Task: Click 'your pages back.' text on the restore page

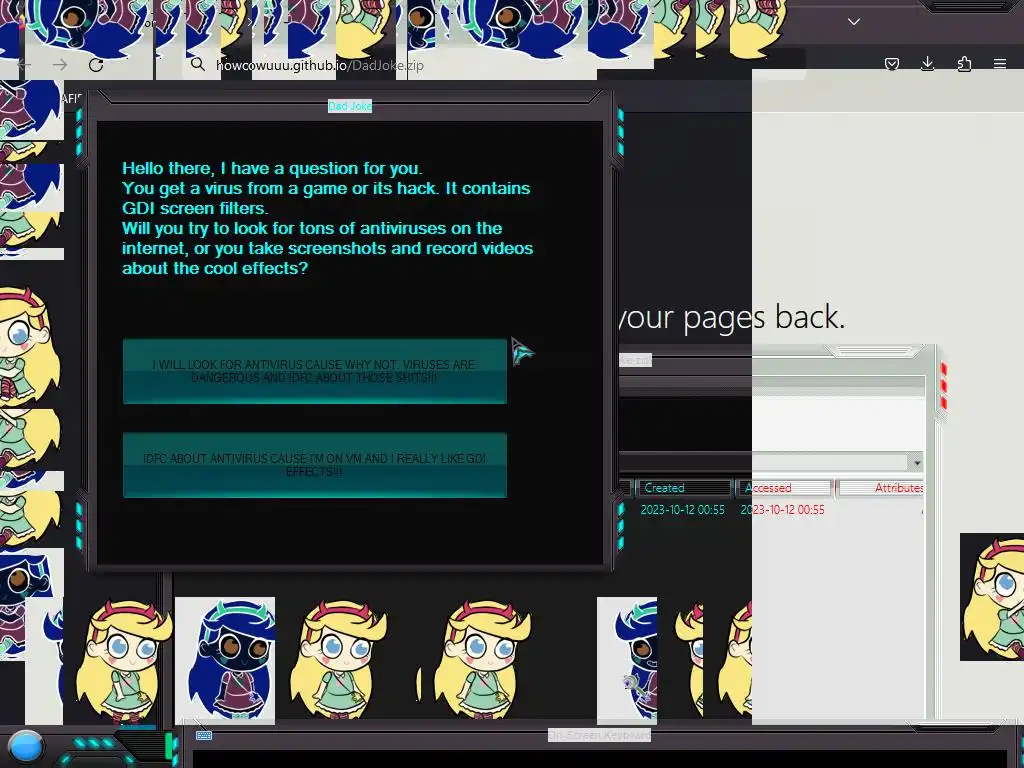Action: click(731, 318)
